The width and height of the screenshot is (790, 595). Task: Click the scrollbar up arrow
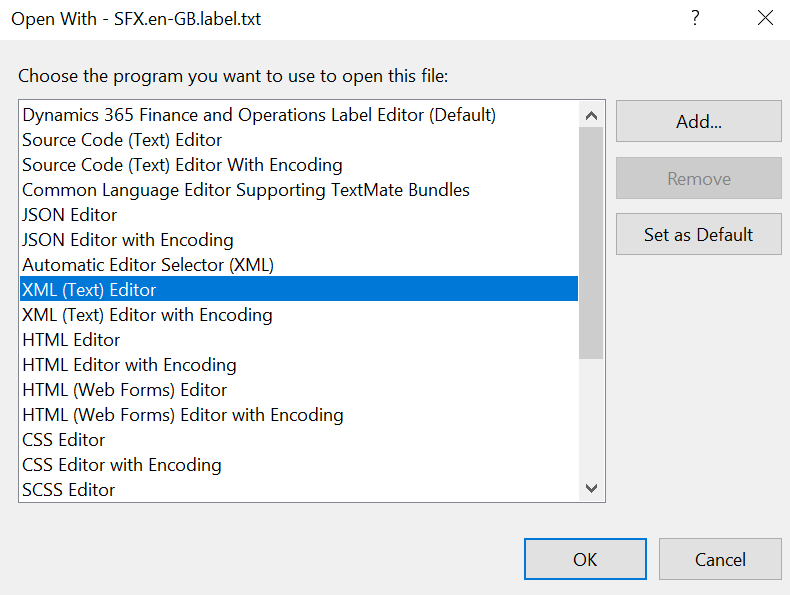[591, 114]
